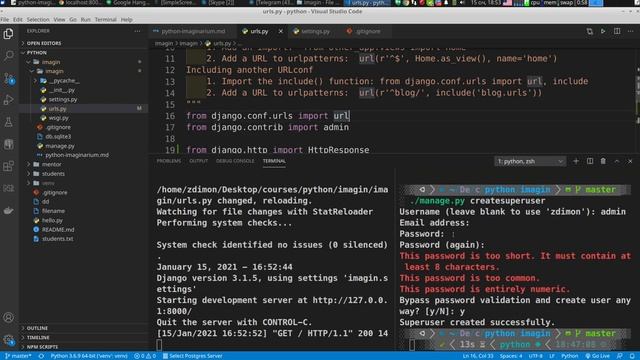Viewport: 640px width, 360px height.
Task: Open the Explorer view in activity bar
Action: coord(8,33)
